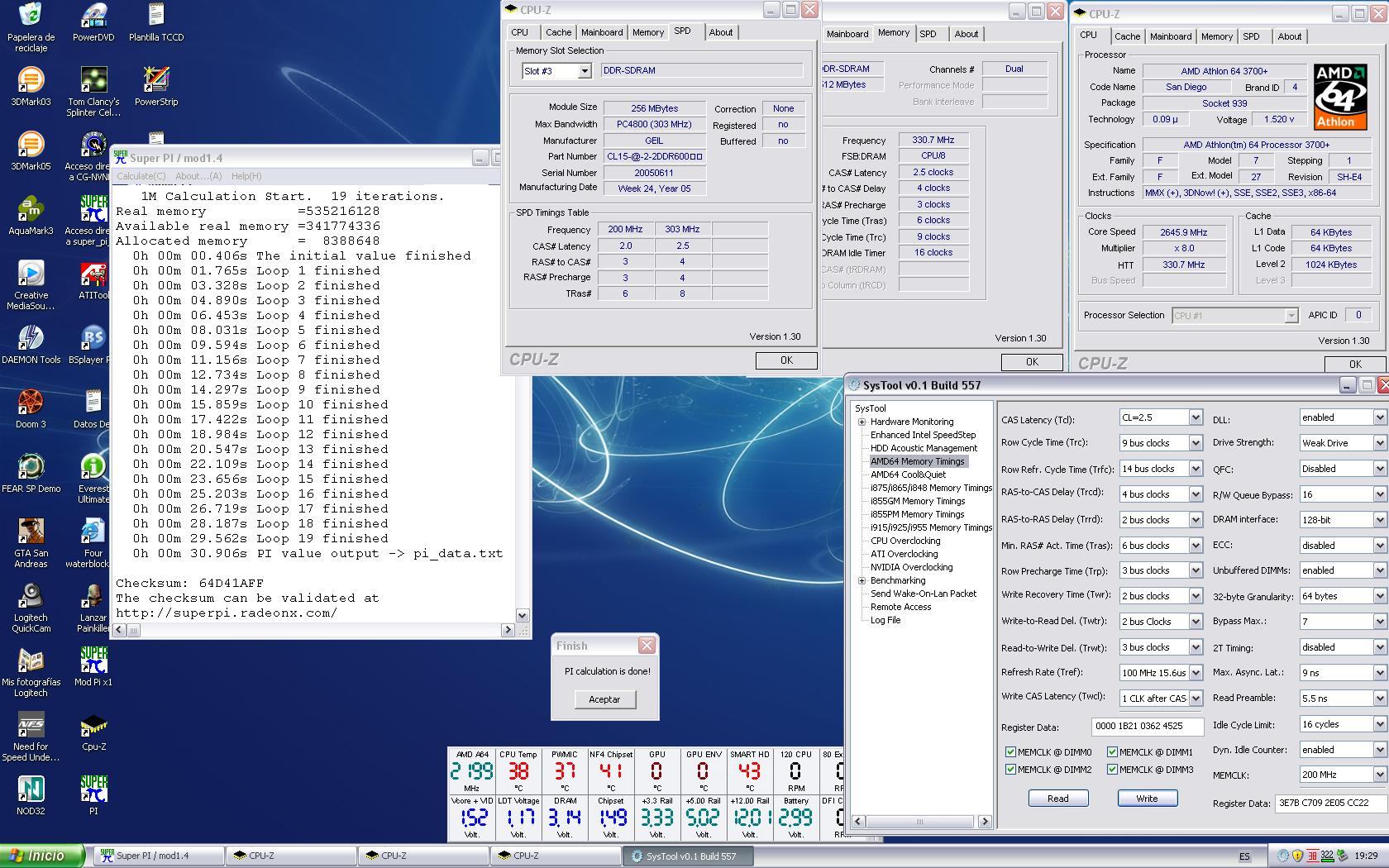Image resolution: width=1389 pixels, height=868 pixels.
Task: Open the Memory Slot Selection dropdown
Action: 584,71
